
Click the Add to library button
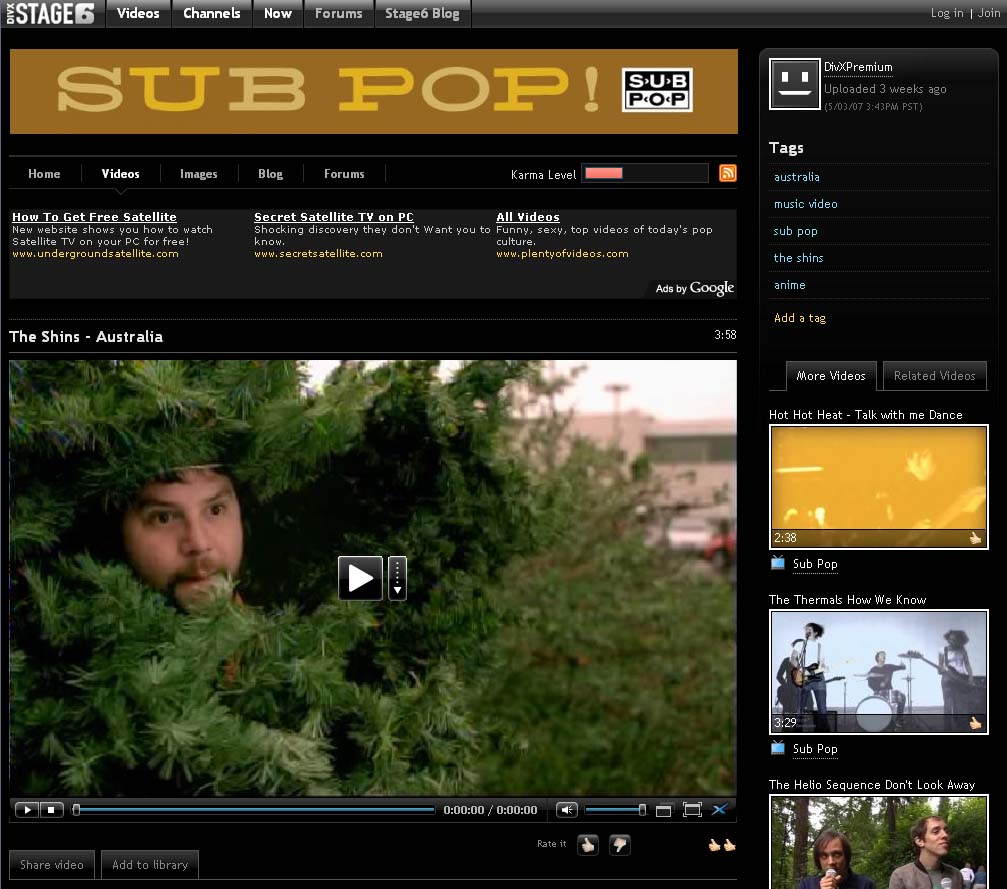[x=150, y=865]
